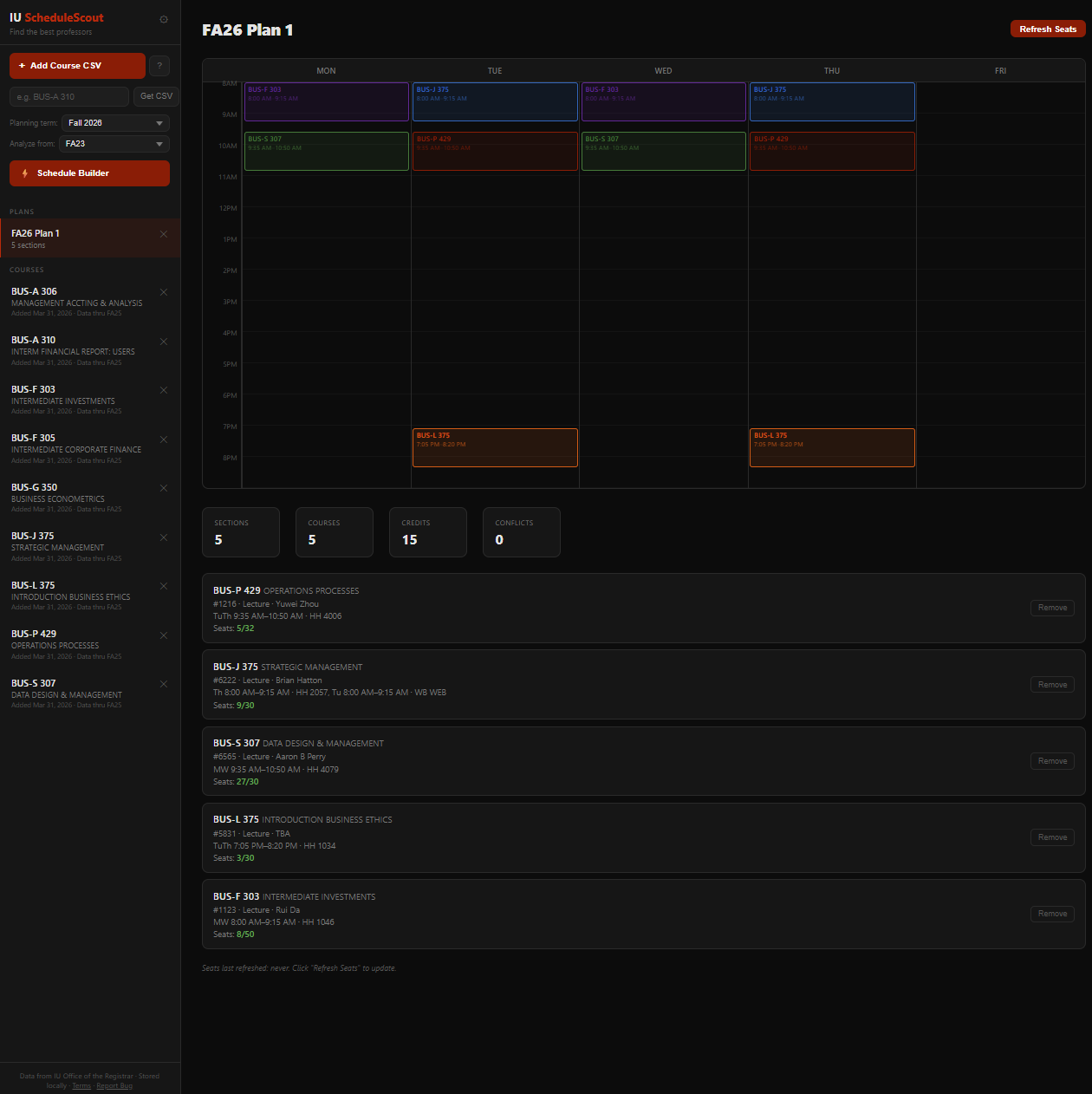Click the Add Course CSV button
This screenshot has height=1094, width=1092.
point(77,66)
